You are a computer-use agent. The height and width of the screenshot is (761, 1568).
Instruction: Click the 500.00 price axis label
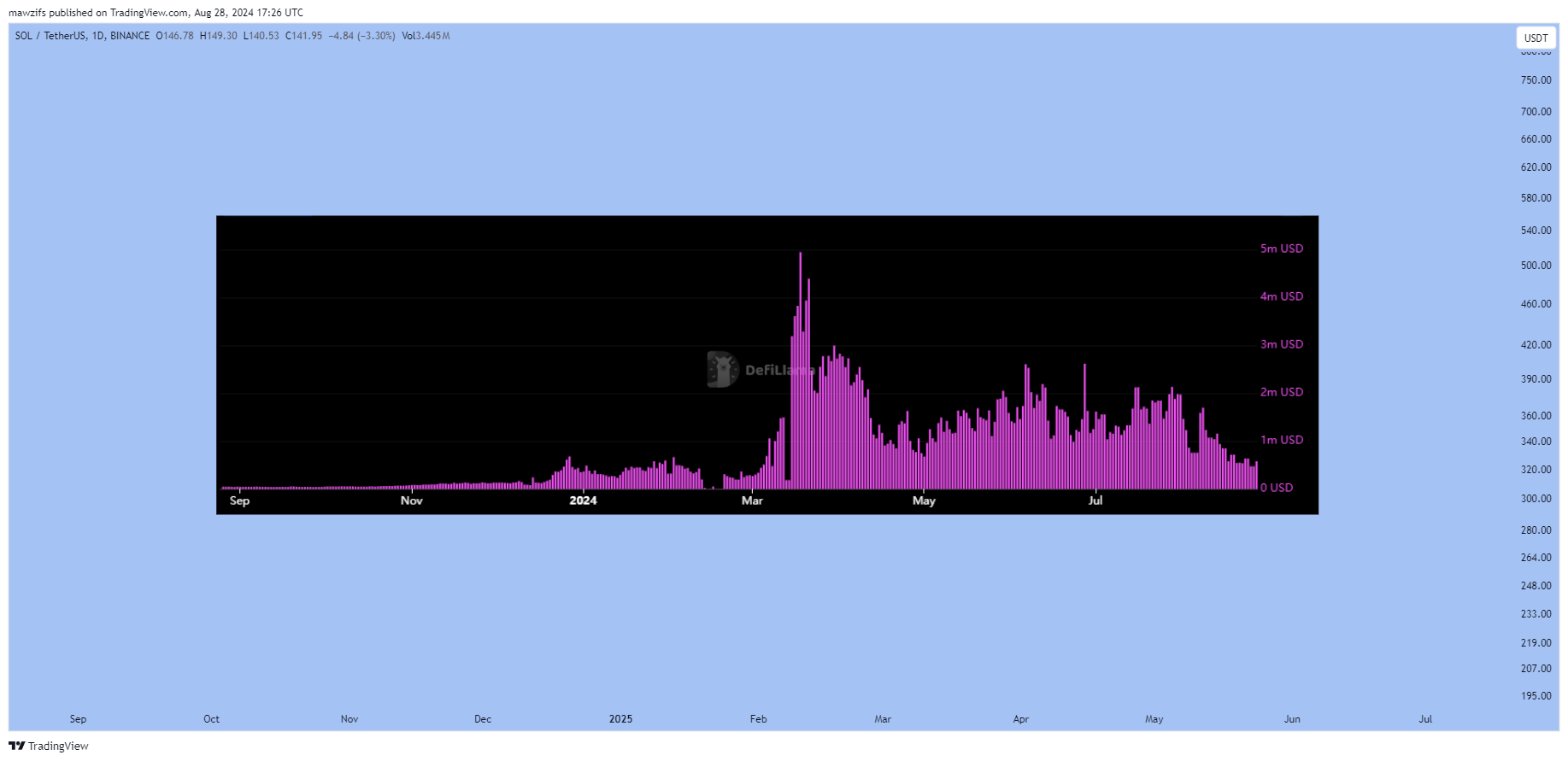tap(1536, 266)
